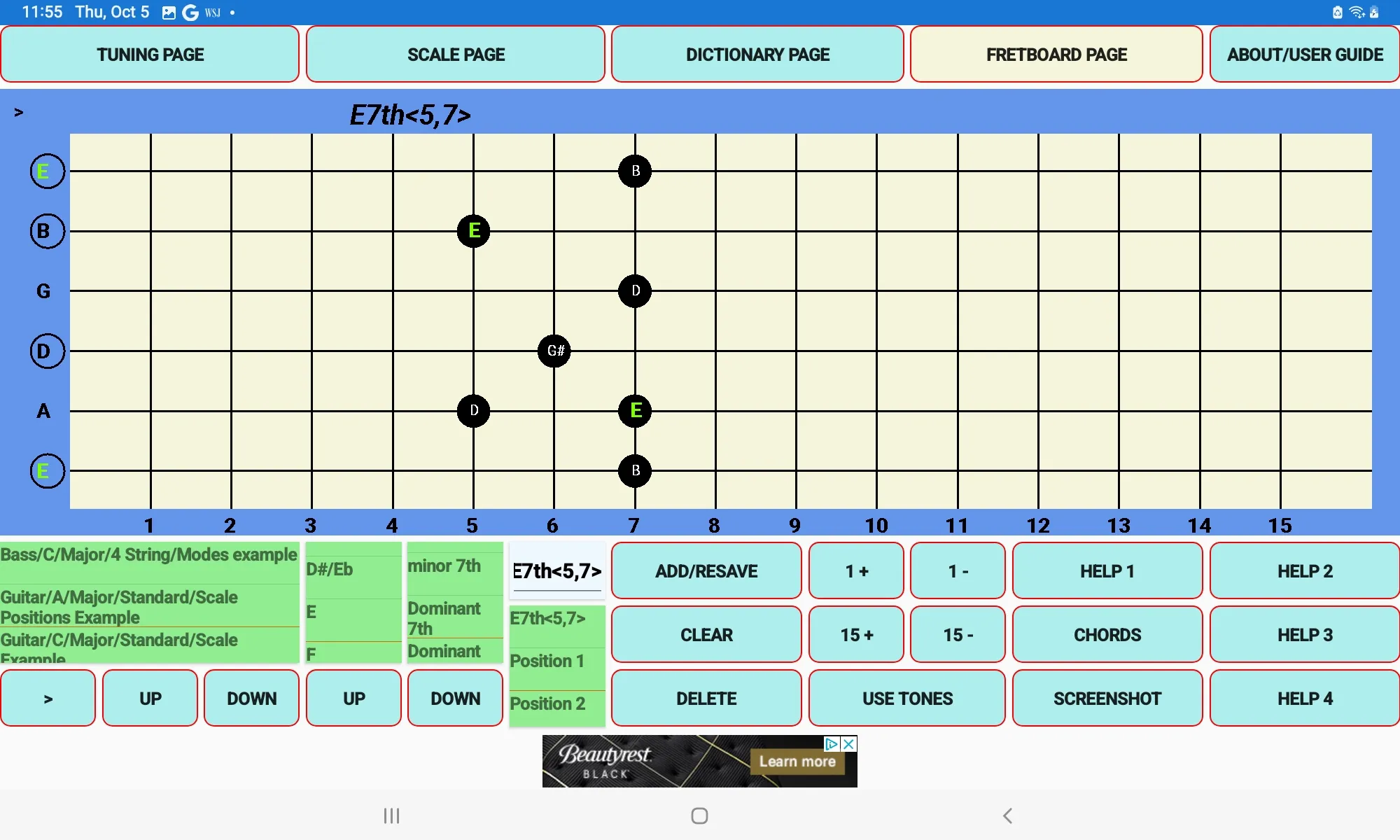Screen dimensions: 1400x840
Task: Toggle the low E open string circle
Action: pos(47,470)
